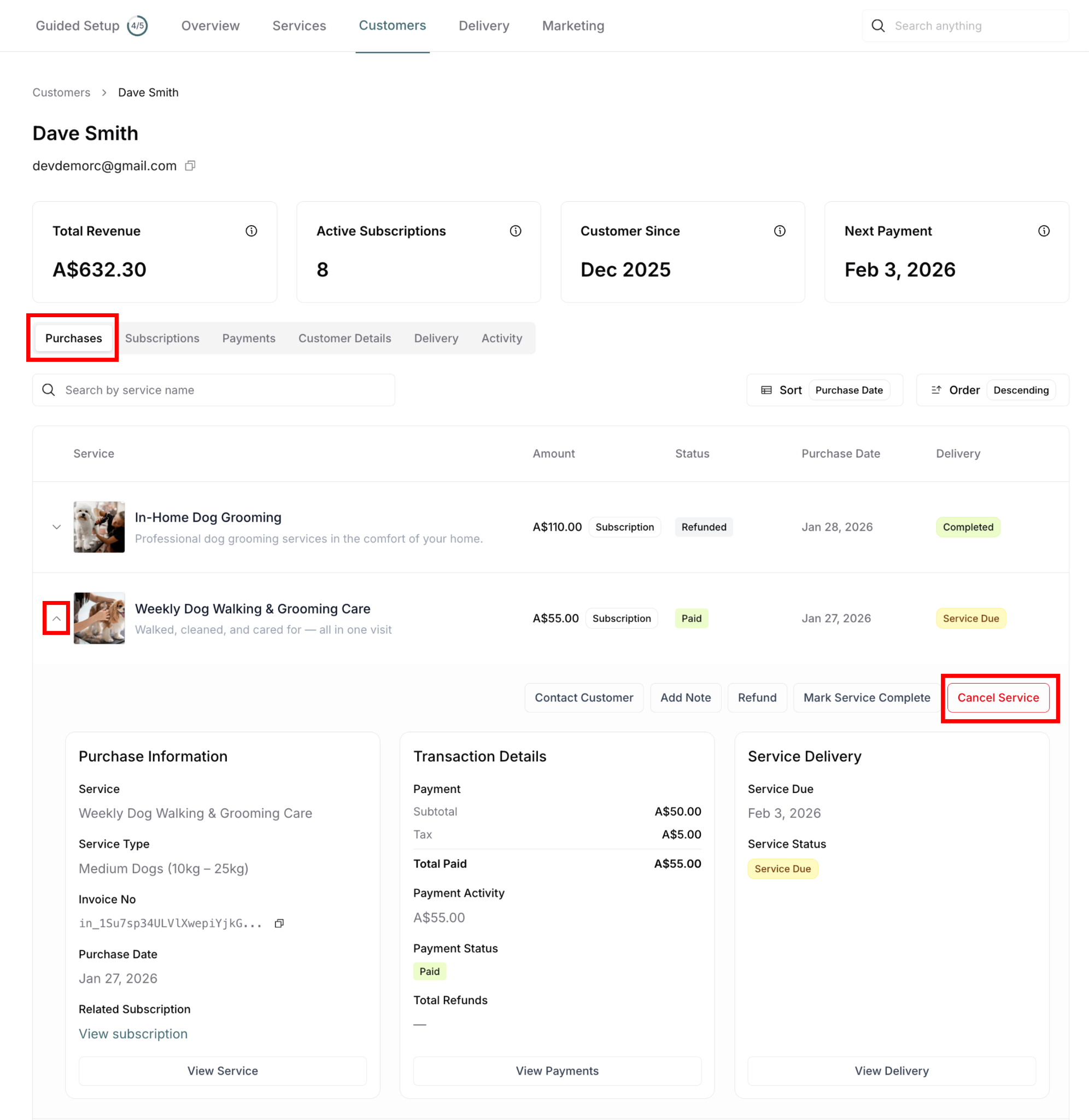This screenshot has width=1089, height=1120.
Task: Click Customer Since info icon
Action: (780, 231)
